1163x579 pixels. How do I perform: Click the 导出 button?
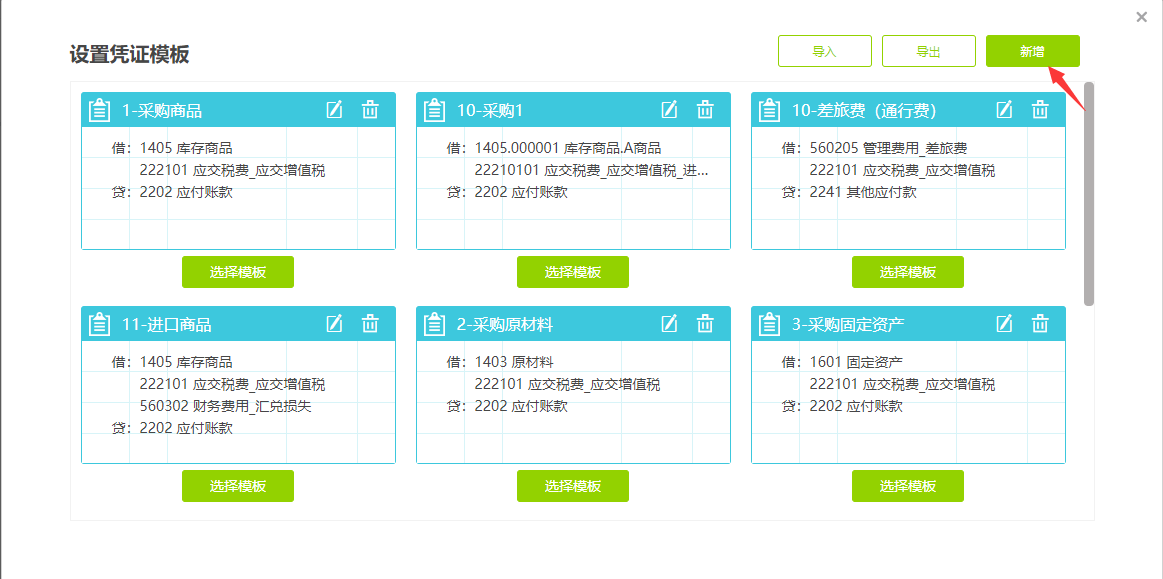point(928,52)
